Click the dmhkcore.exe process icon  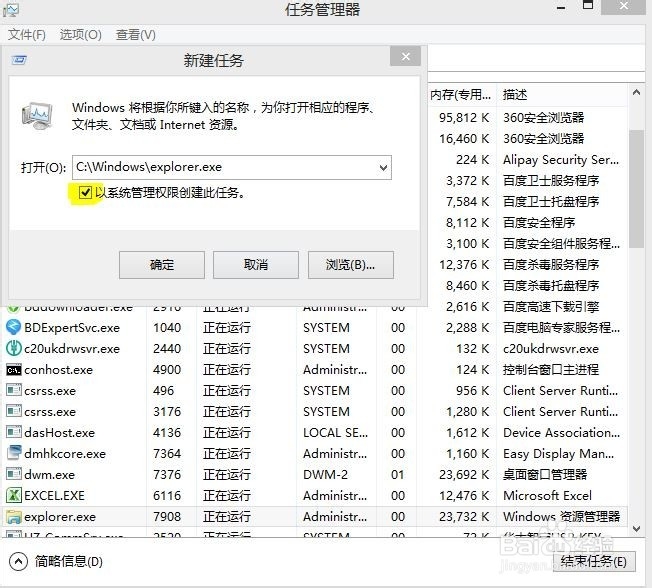(x=13, y=453)
